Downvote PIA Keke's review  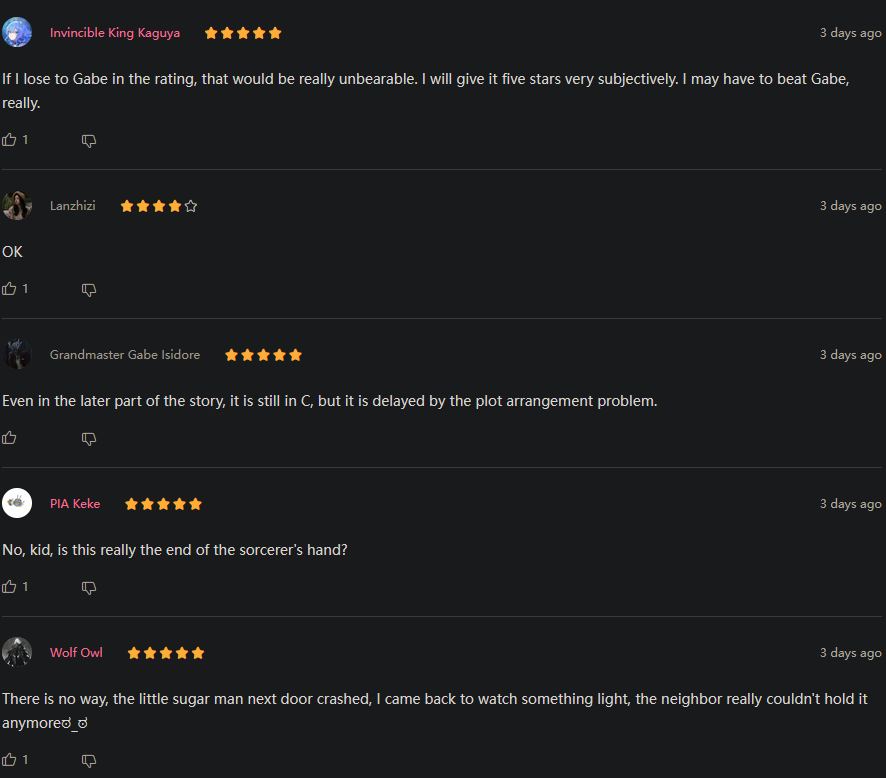(x=89, y=588)
